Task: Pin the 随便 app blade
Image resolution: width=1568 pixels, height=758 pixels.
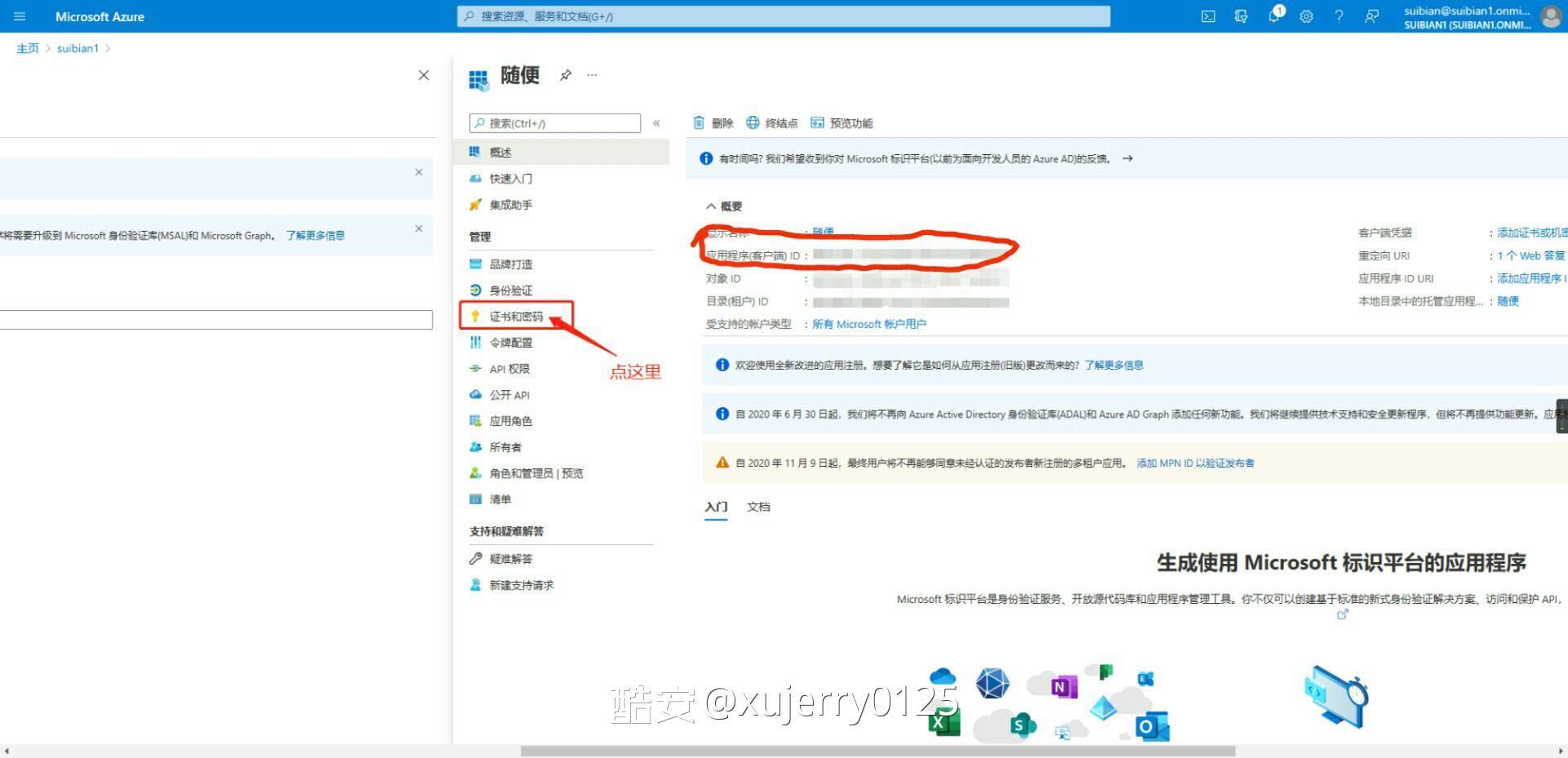Action: 566,75
